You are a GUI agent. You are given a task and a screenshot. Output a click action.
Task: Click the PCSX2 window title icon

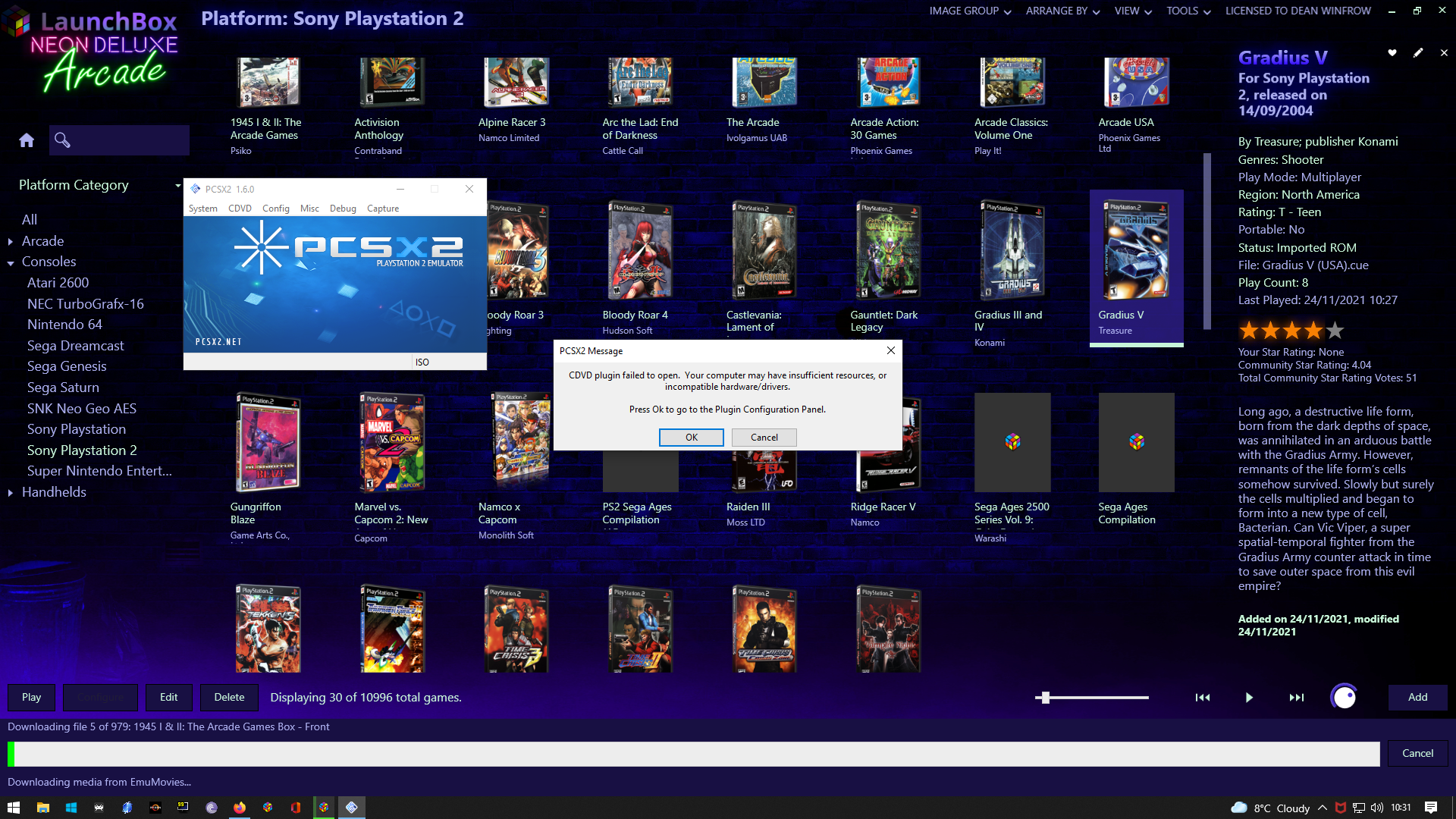point(196,189)
